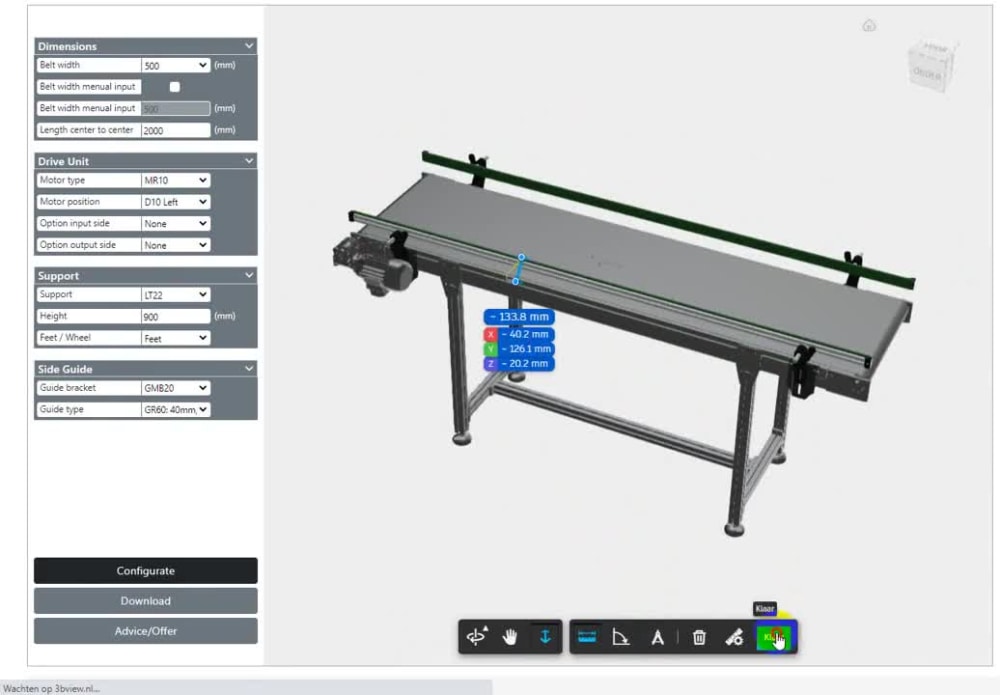Activate the distance ruler measure tool
Viewport: 1000px width, 695px height.
587,636
